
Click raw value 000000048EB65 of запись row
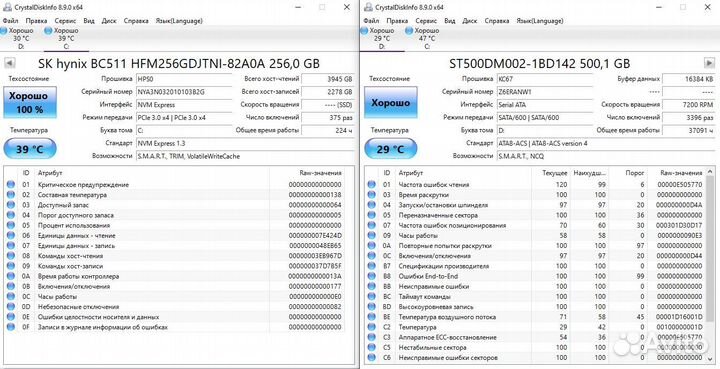coord(315,246)
